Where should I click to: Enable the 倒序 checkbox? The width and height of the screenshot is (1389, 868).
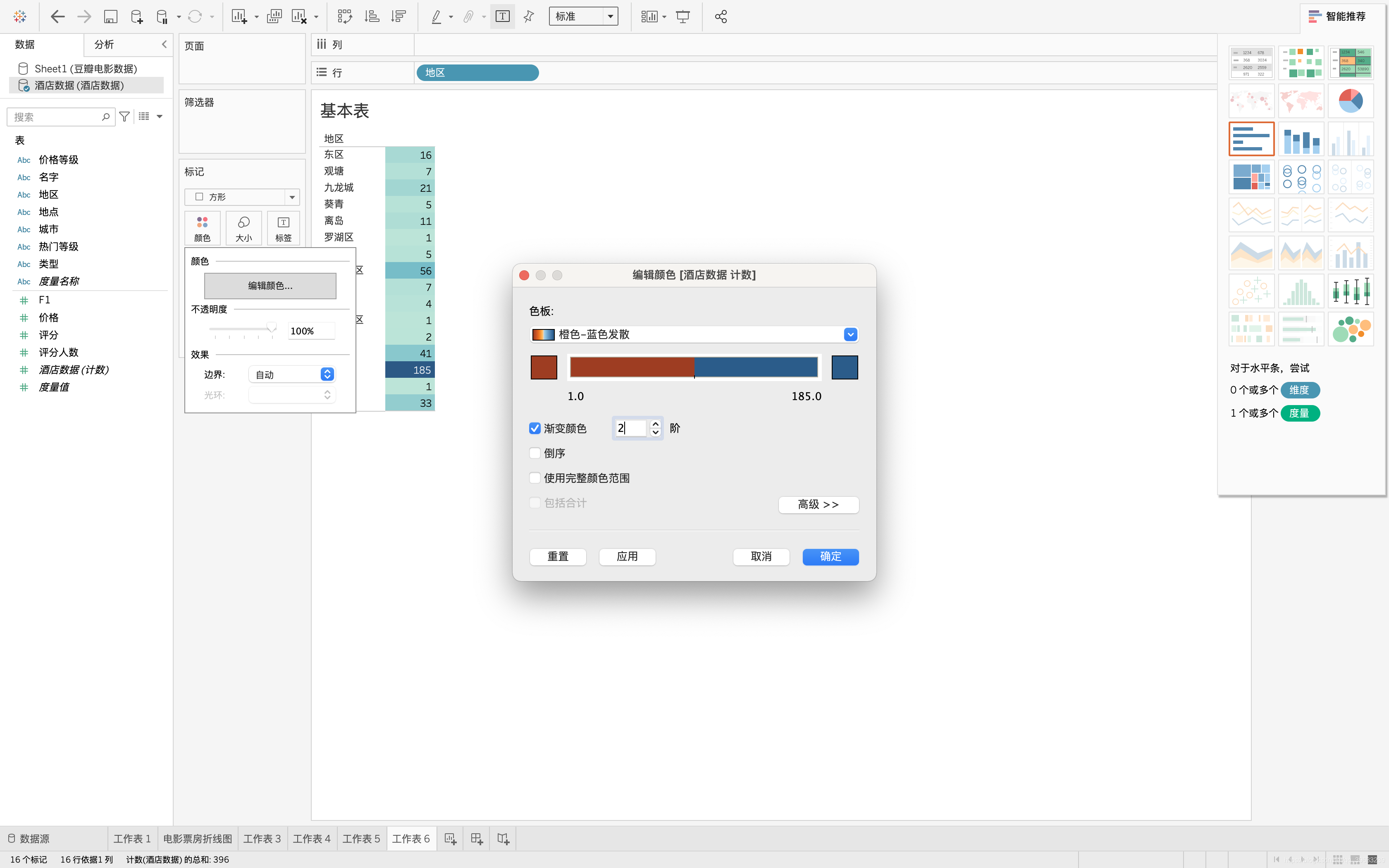(x=535, y=453)
